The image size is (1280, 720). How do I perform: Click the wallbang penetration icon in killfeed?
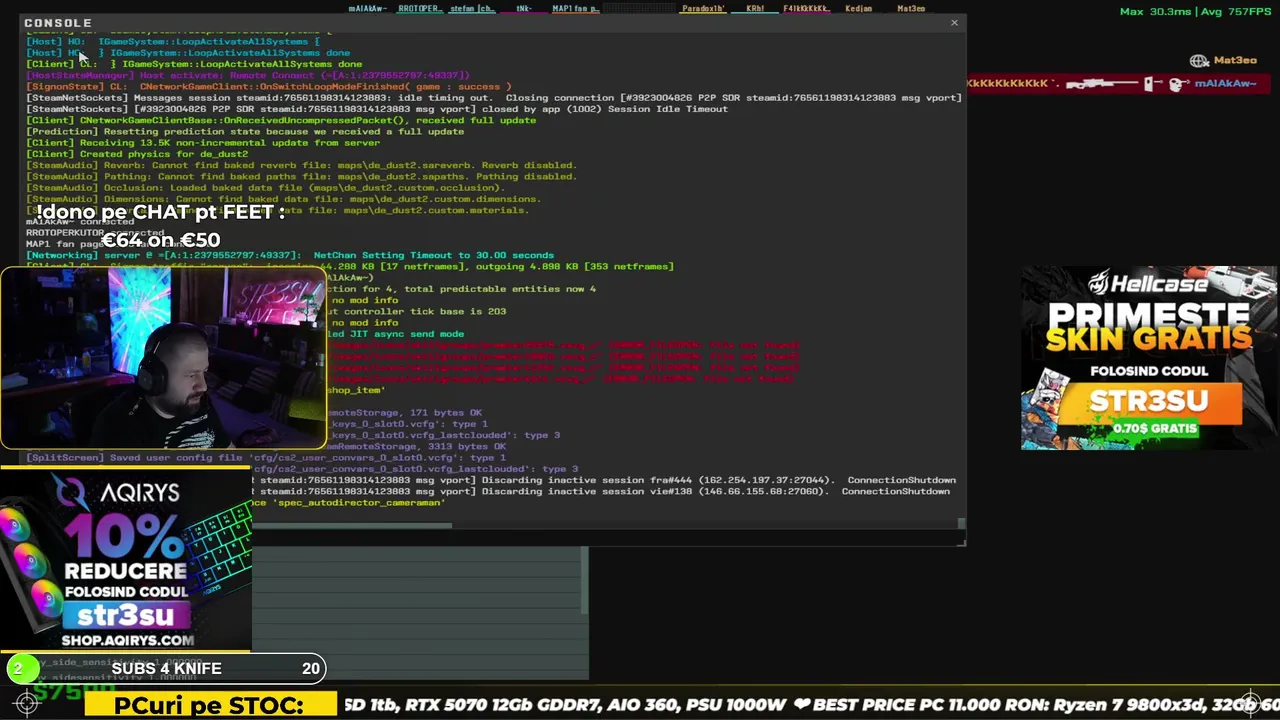pyautogui.click(x=1155, y=84)
